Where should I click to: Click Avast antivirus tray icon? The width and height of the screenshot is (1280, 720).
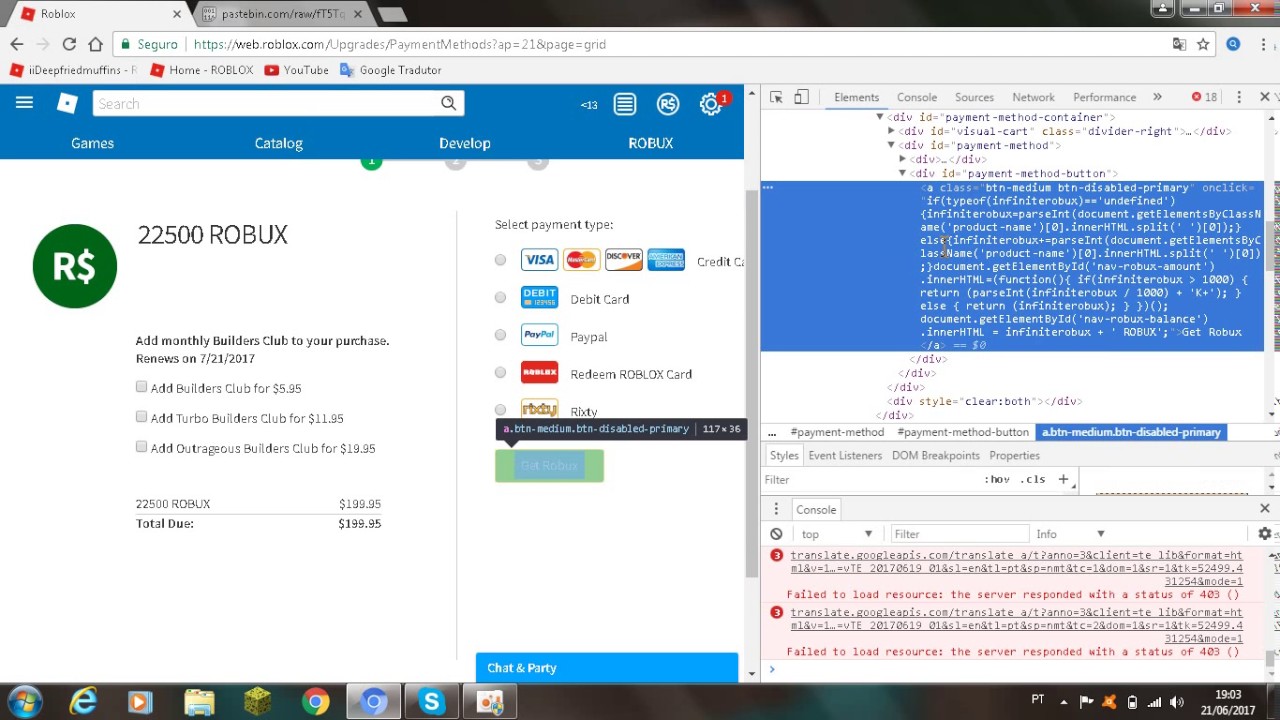(x=1109, y=702)
